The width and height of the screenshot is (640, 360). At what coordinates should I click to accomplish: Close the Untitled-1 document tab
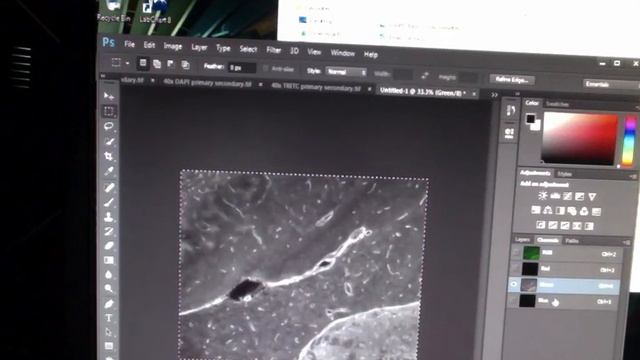coord(474,94)
